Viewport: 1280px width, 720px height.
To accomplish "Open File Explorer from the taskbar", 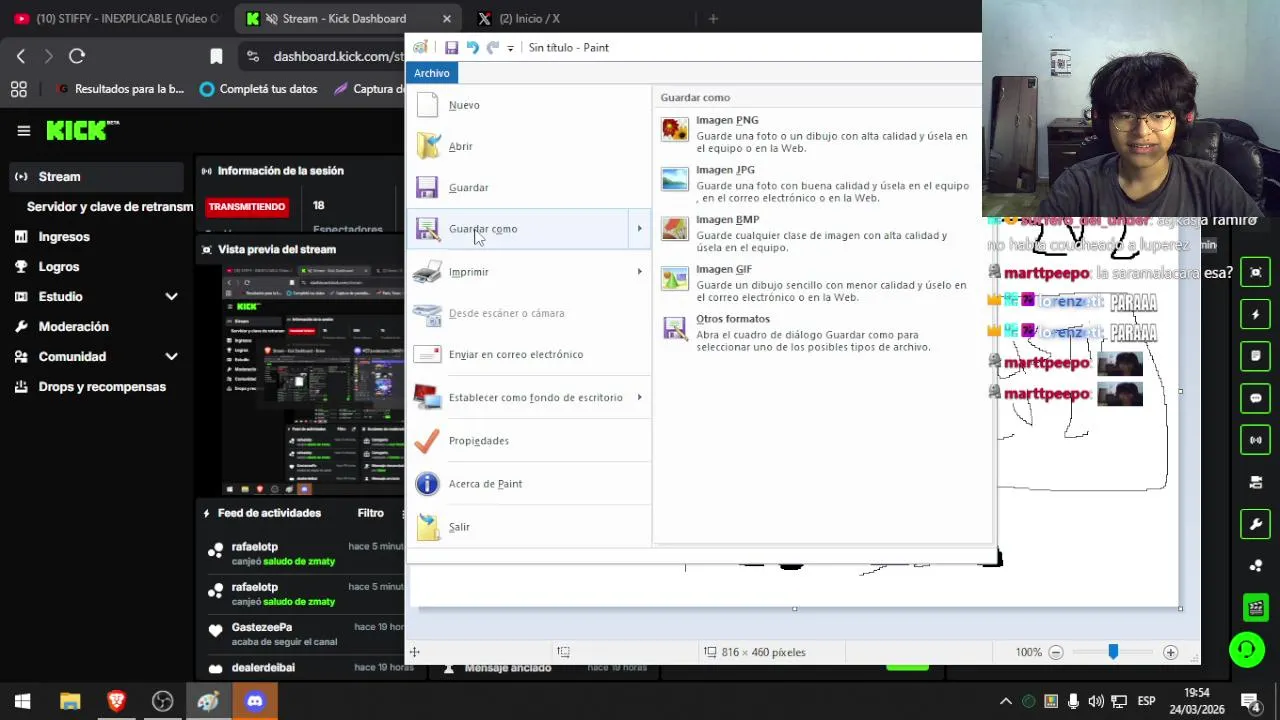I will click(x=70, y=701).
